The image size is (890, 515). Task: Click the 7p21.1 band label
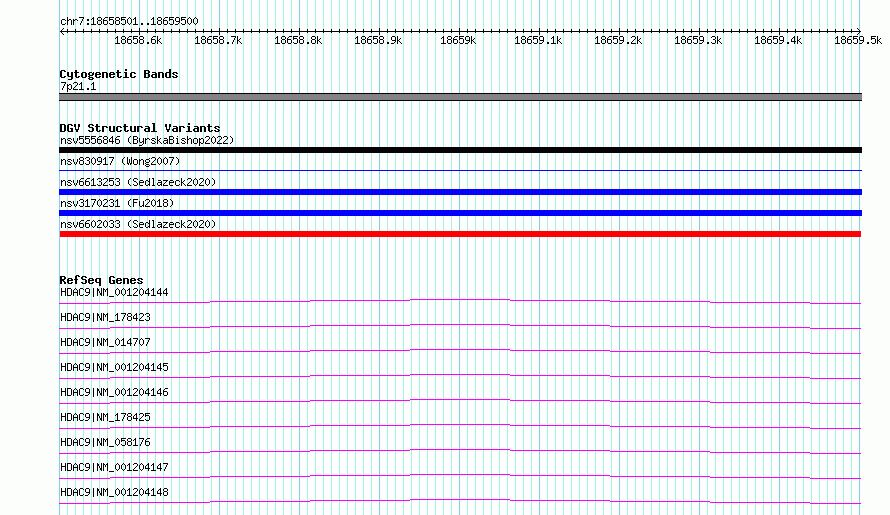(78, 86)
